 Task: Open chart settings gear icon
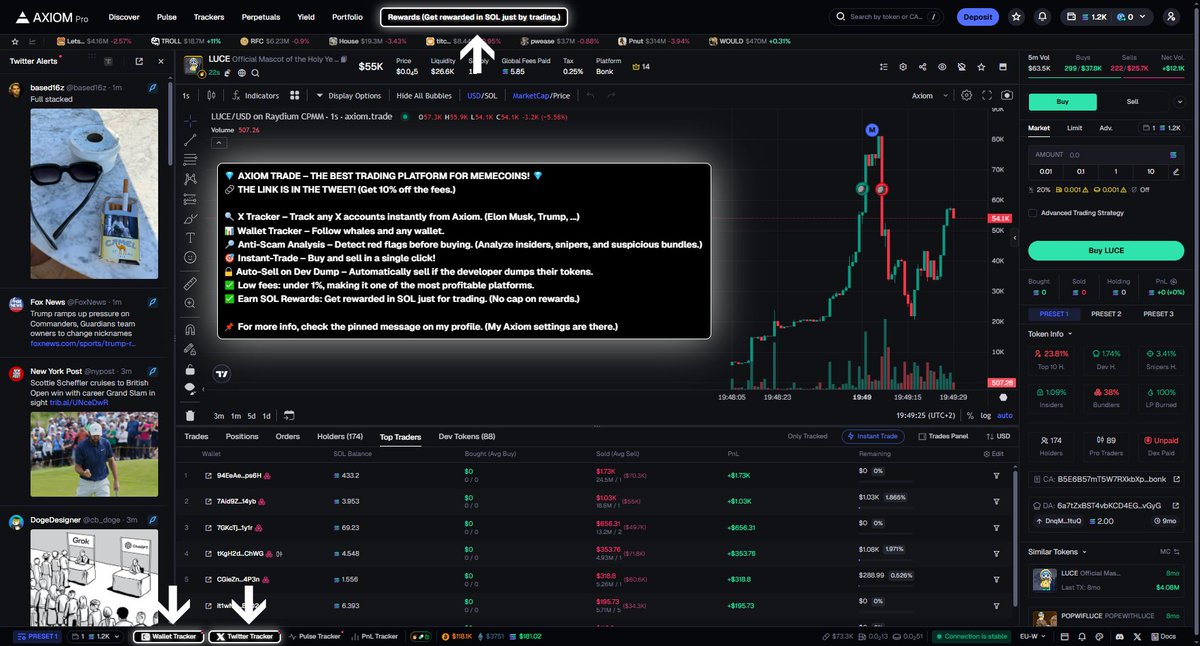[x=966, y=96]
